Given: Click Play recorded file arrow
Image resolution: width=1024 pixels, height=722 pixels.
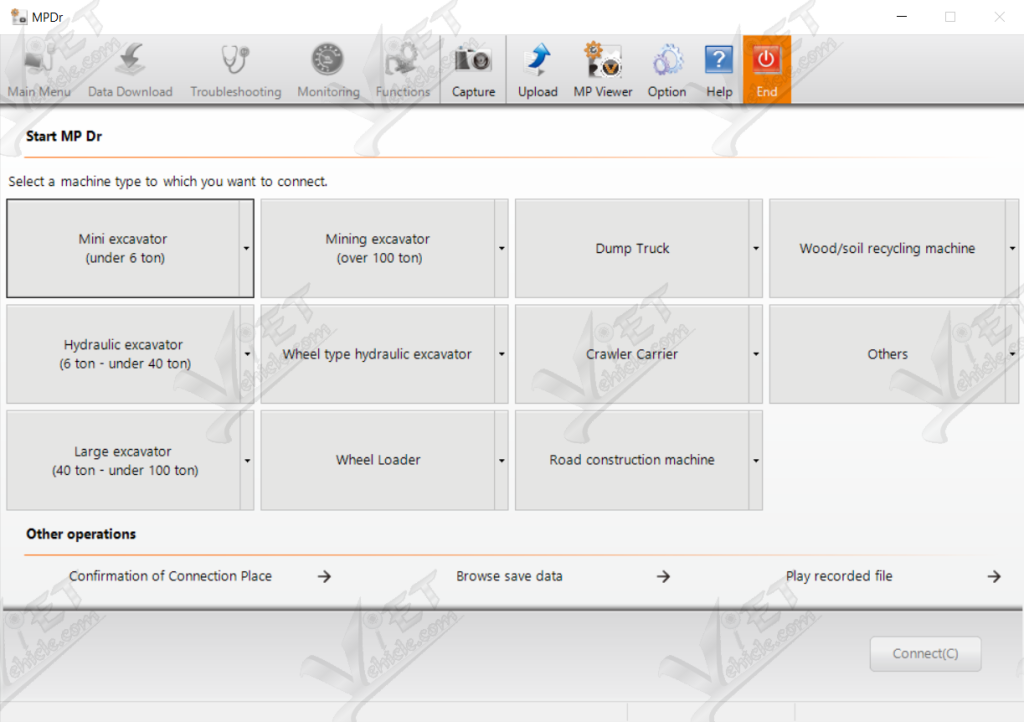Looking at the screenshot, I should 993,576.
